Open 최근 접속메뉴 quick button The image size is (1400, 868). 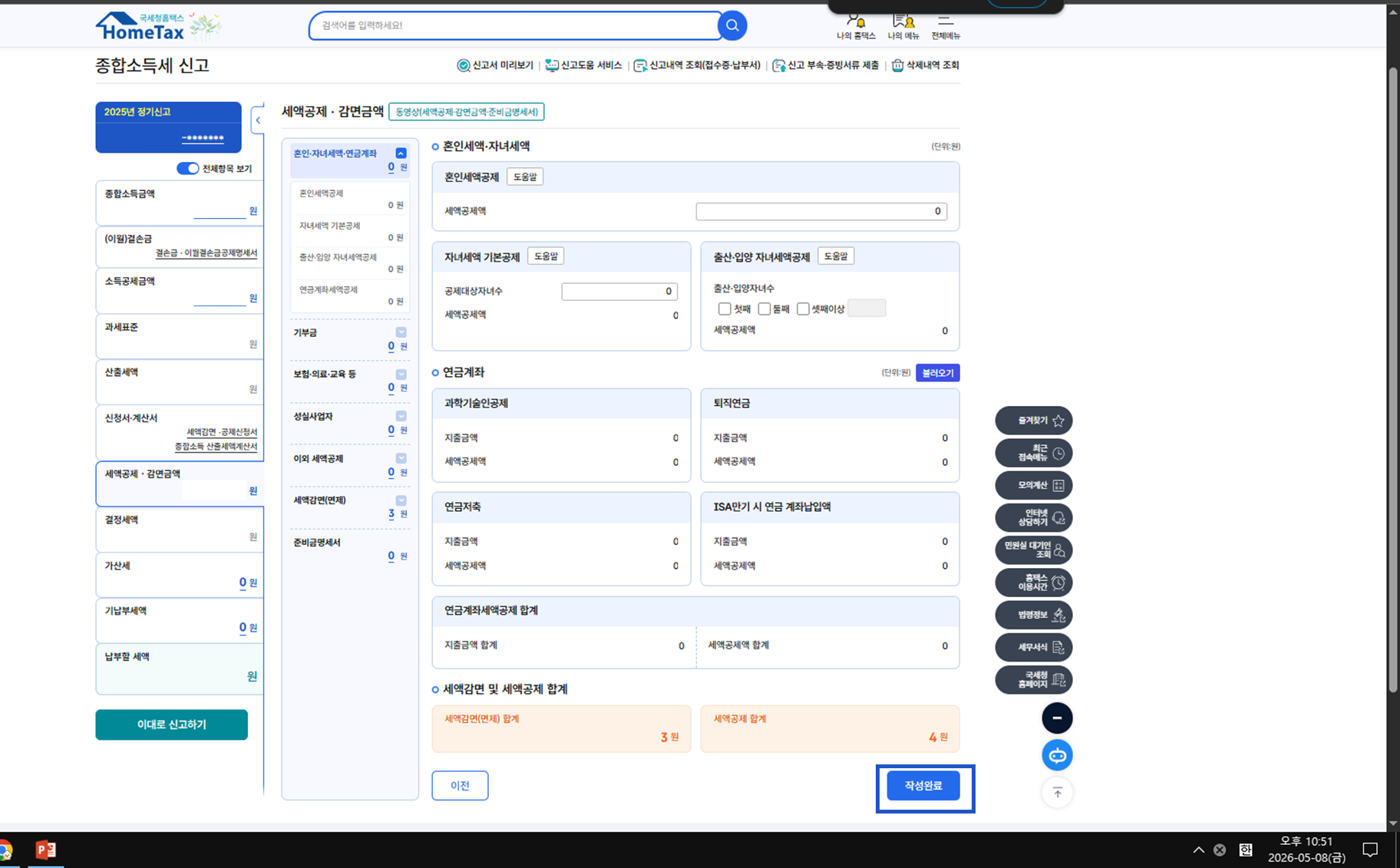tap(1034, 453)
